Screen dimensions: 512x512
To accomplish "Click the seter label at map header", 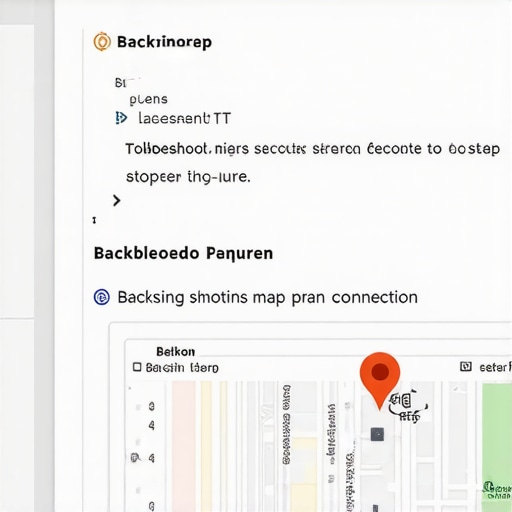I will pyautogui.click(x=495, y=367).
